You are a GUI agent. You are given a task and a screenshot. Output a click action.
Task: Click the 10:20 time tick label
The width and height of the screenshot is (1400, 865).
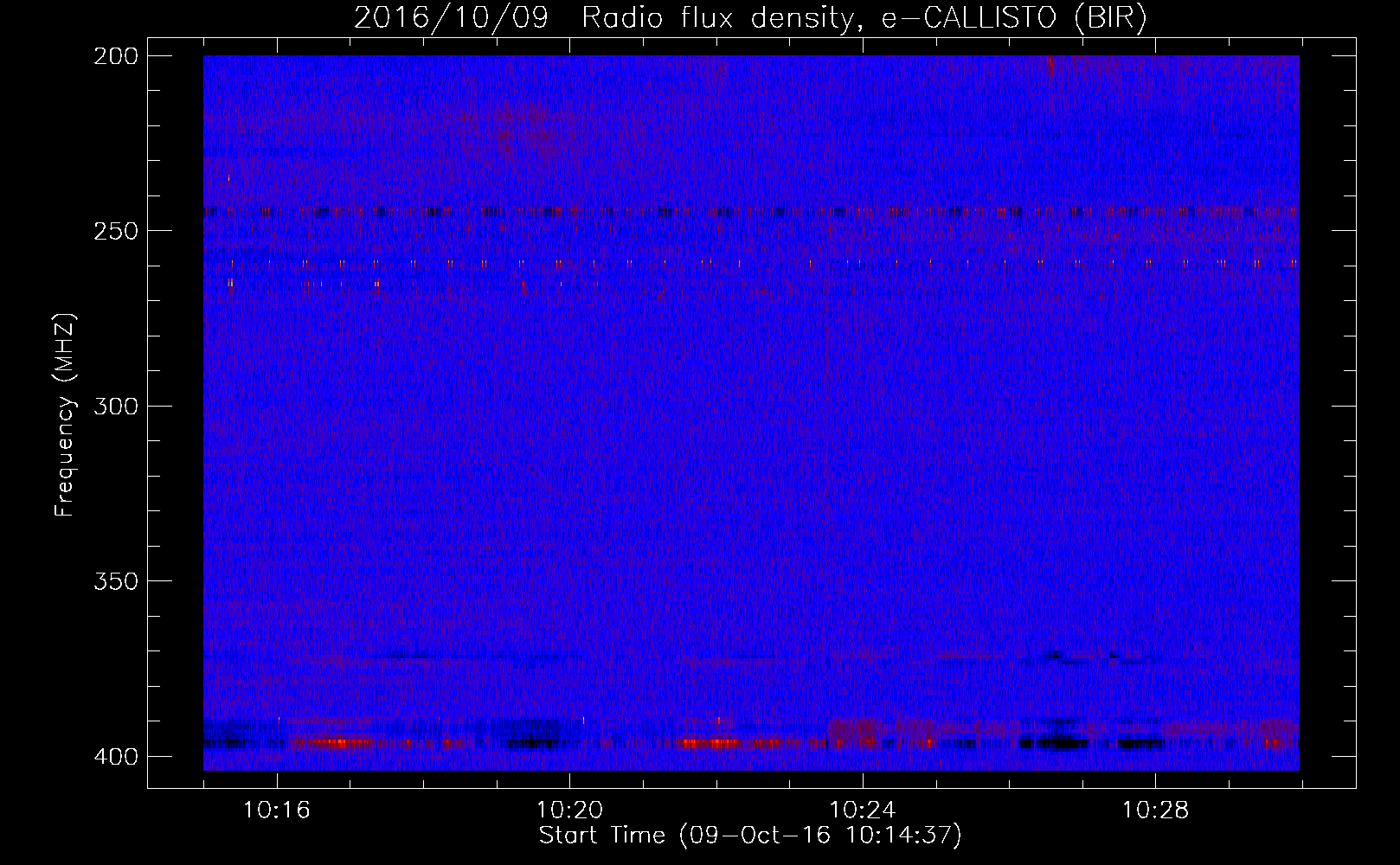[569, 811]
